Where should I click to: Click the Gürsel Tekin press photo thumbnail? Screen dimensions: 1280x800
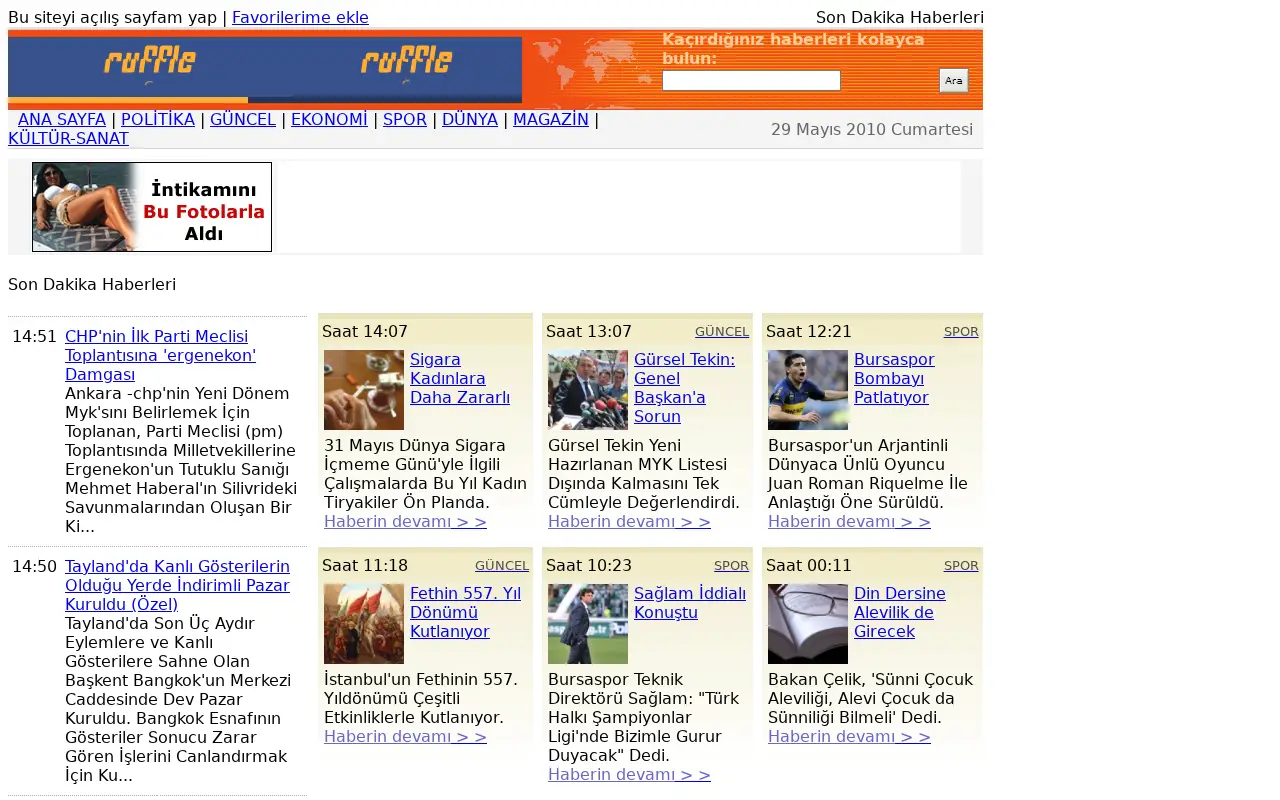pyautogui.click(x=588, y=390)
